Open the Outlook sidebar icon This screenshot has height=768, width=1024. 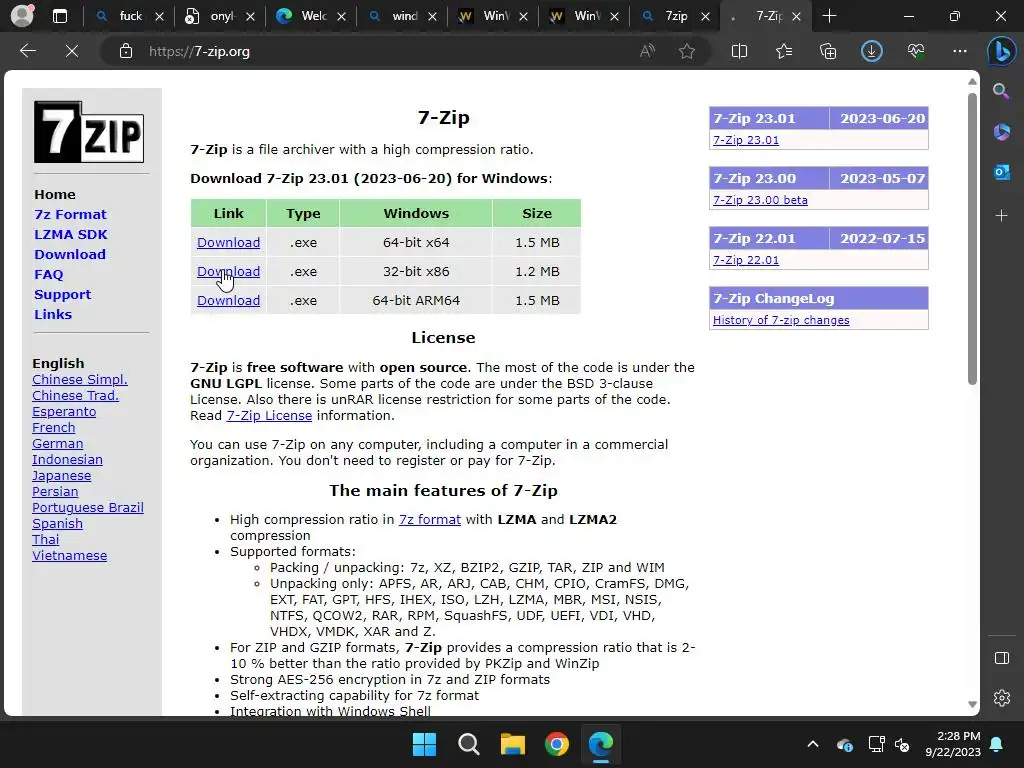[1001, 173]
